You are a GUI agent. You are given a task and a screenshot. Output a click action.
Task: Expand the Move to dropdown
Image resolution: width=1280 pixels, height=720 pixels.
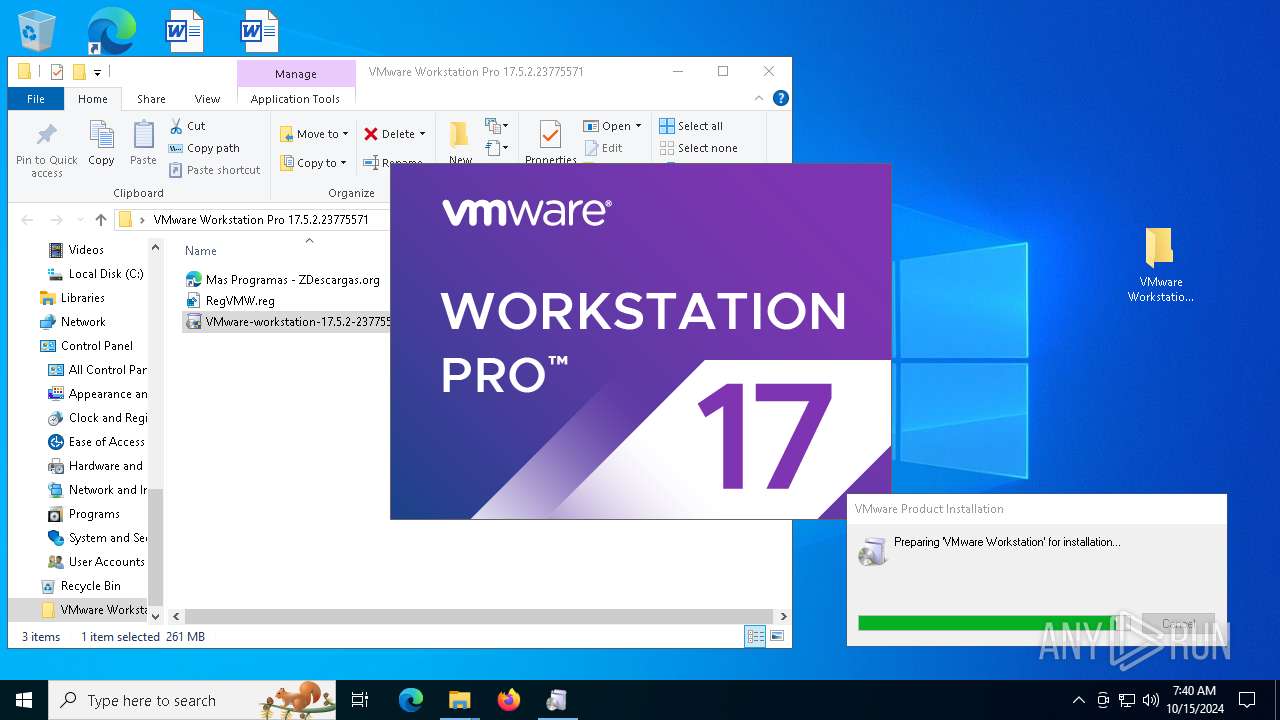[x=346, y=134]
